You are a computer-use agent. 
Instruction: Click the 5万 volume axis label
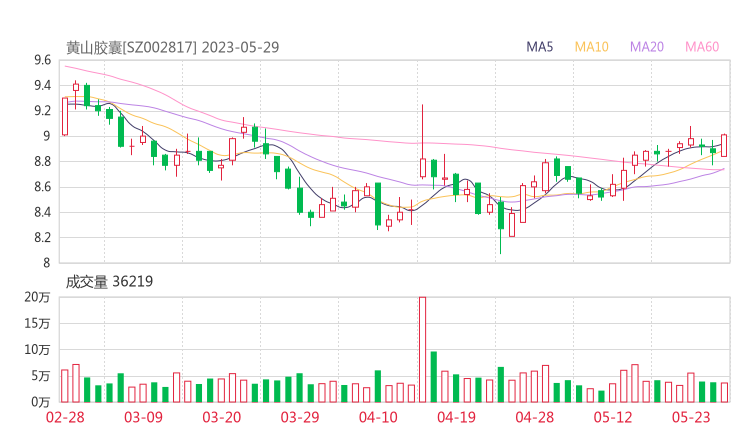[41, 376]
